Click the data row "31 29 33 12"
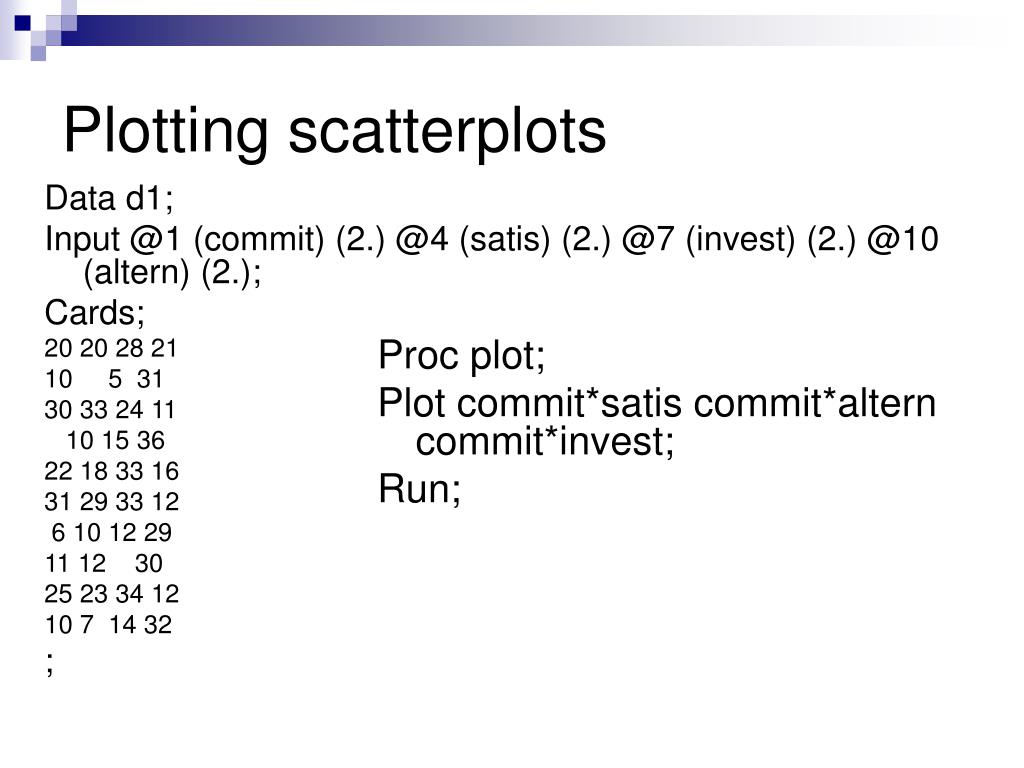 111,501
